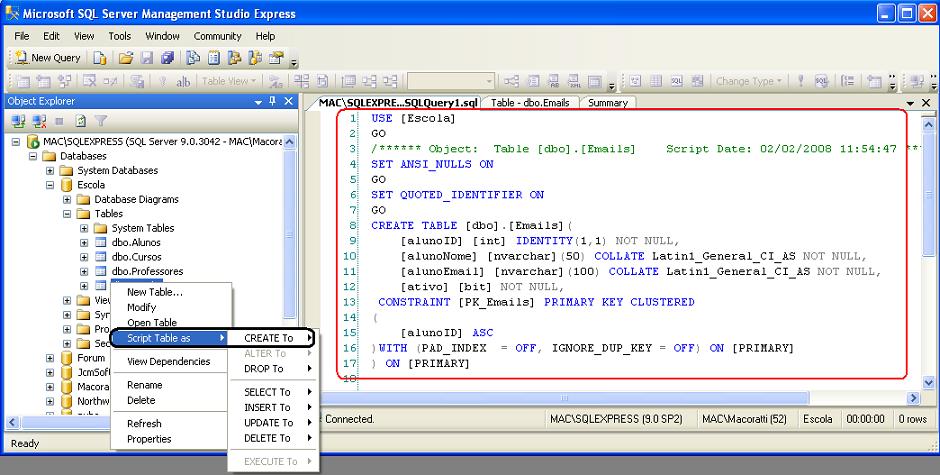Click the Disconnect icon in Object Explorer

40,121
